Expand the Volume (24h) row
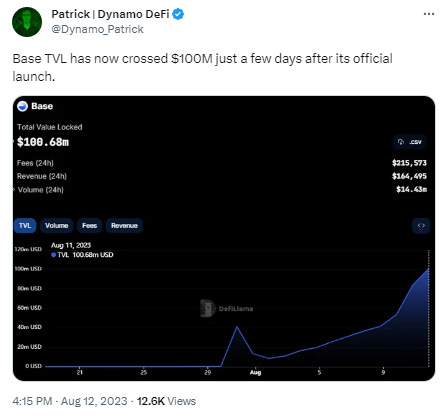448x418 pixels. click(x=40, y=190)
